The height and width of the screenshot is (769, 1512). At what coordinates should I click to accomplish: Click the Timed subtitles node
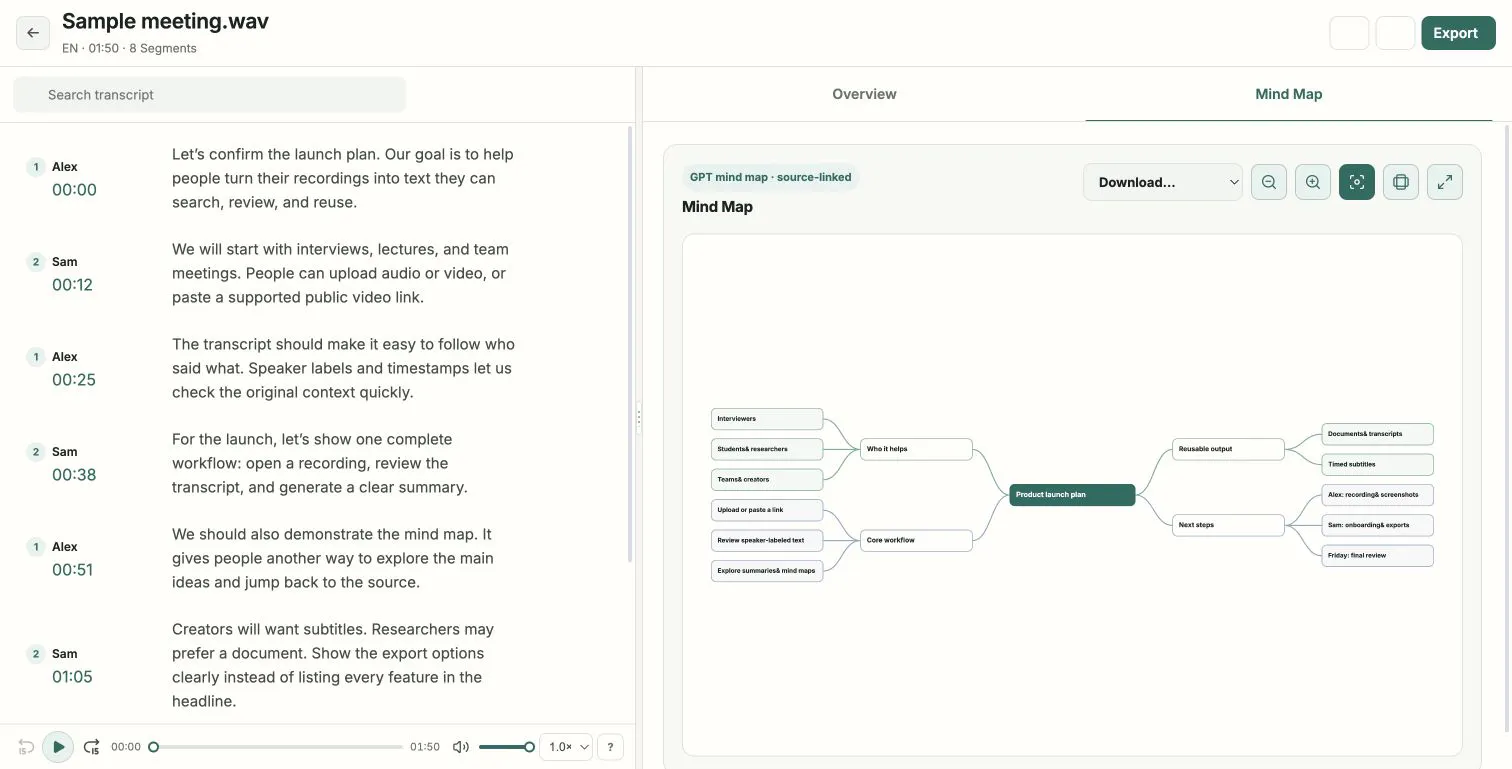(1378, 464)
